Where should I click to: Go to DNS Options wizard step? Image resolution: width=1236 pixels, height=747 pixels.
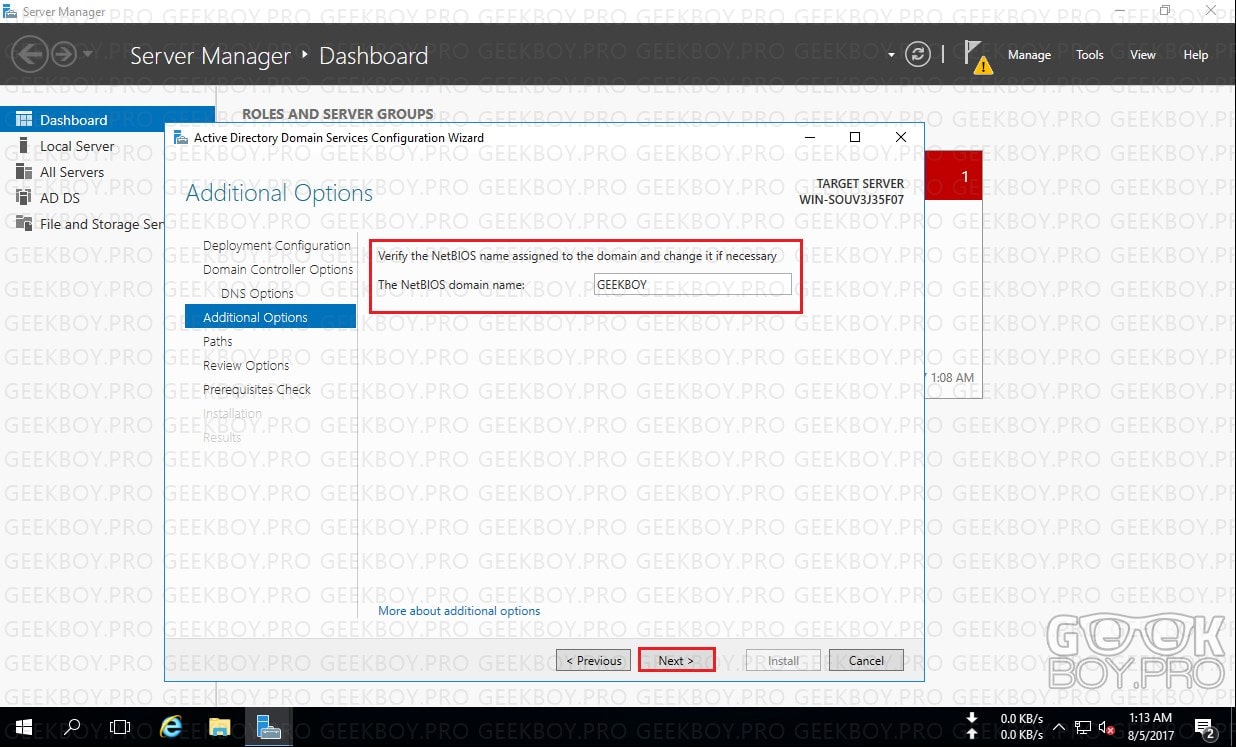click(x=257, y=293)
